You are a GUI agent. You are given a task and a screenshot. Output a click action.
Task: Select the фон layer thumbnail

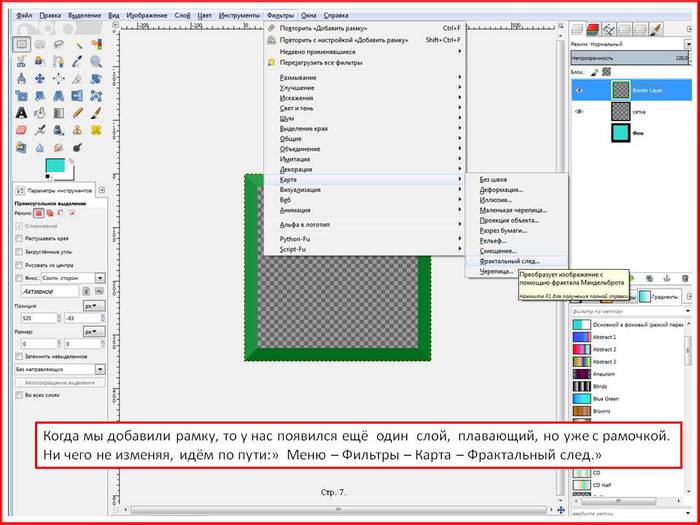pos(621,133)
